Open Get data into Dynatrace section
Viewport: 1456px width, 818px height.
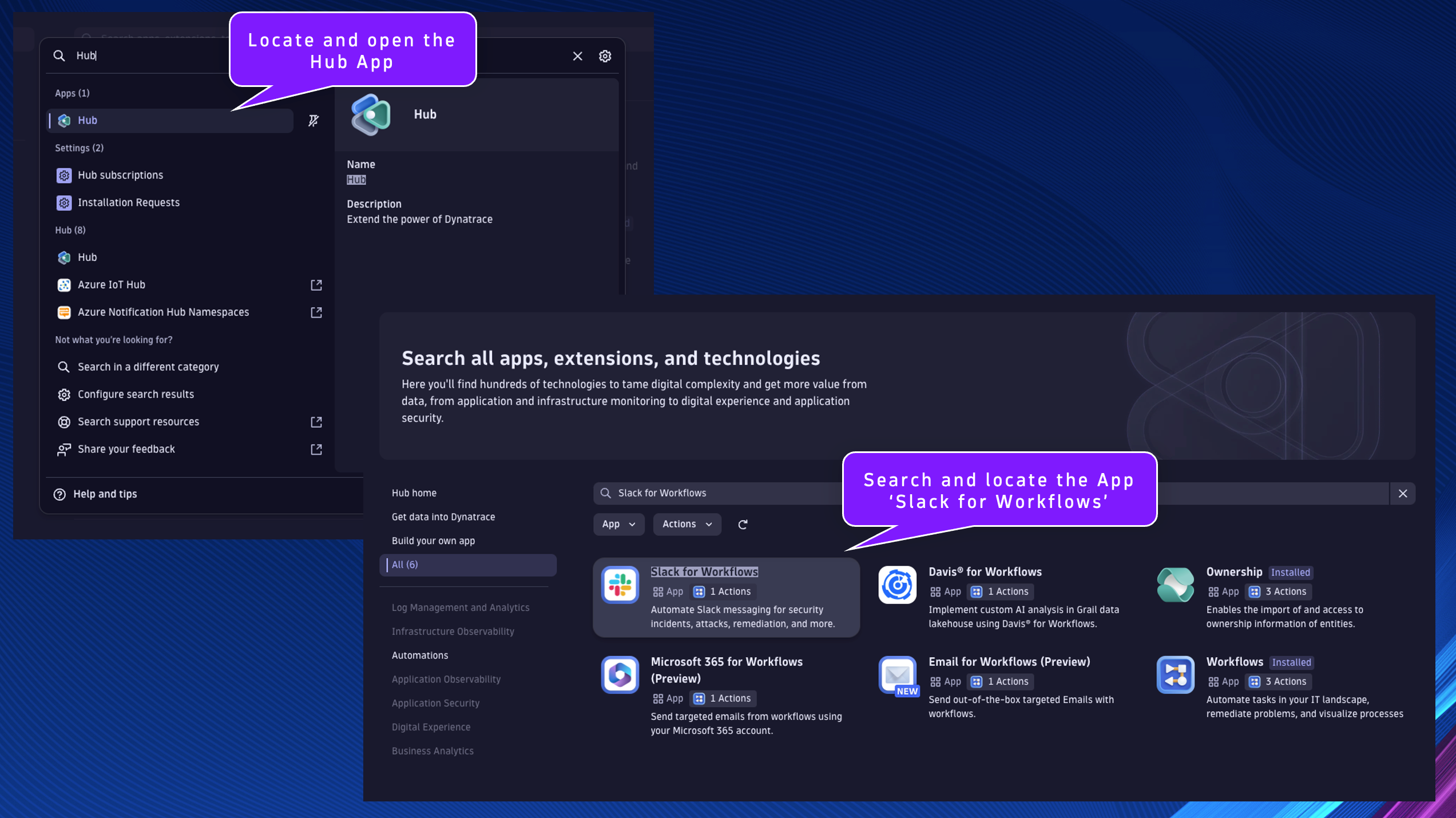point(443,517)
